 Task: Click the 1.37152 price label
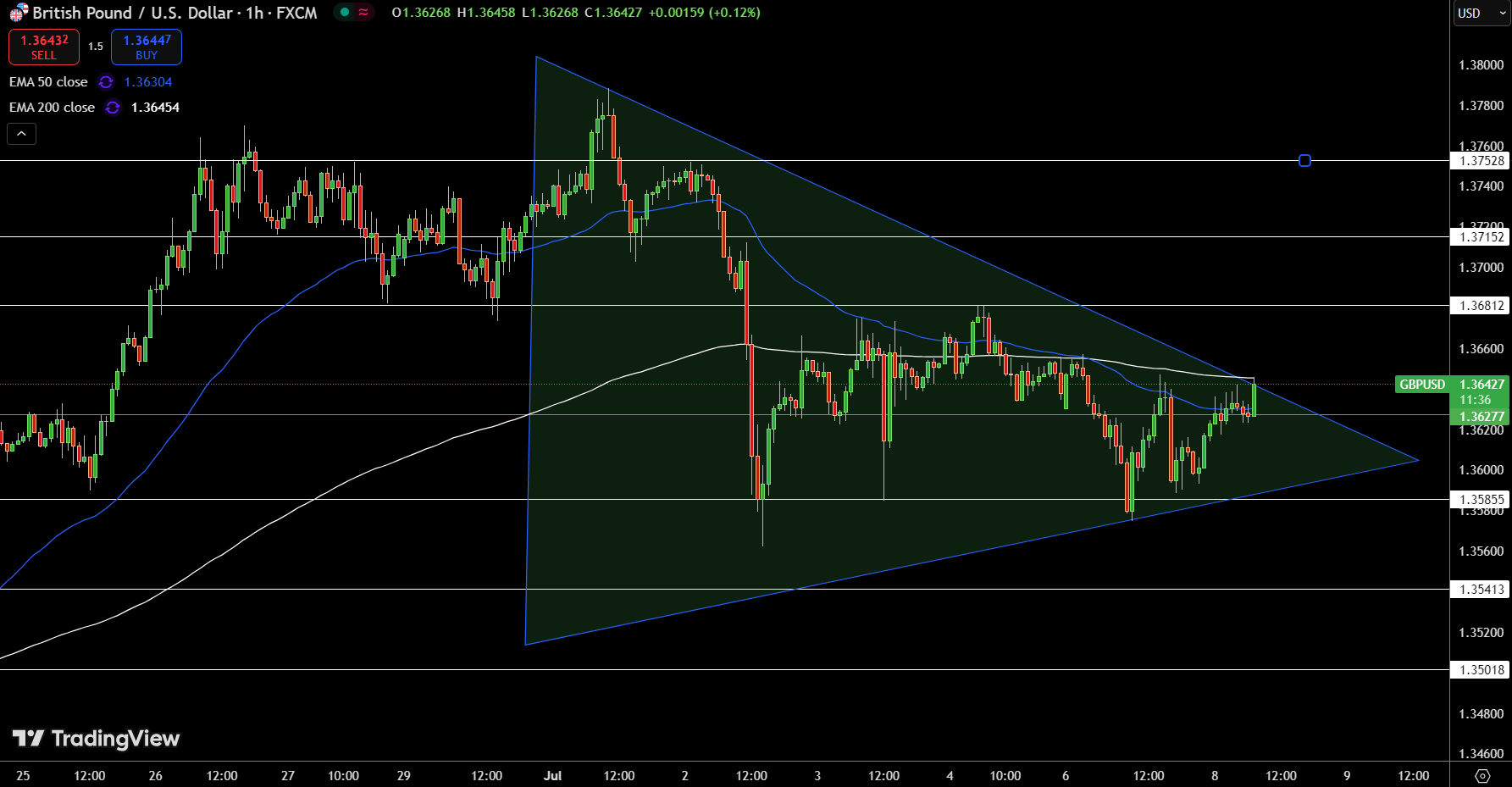(x=1481, y=237)
